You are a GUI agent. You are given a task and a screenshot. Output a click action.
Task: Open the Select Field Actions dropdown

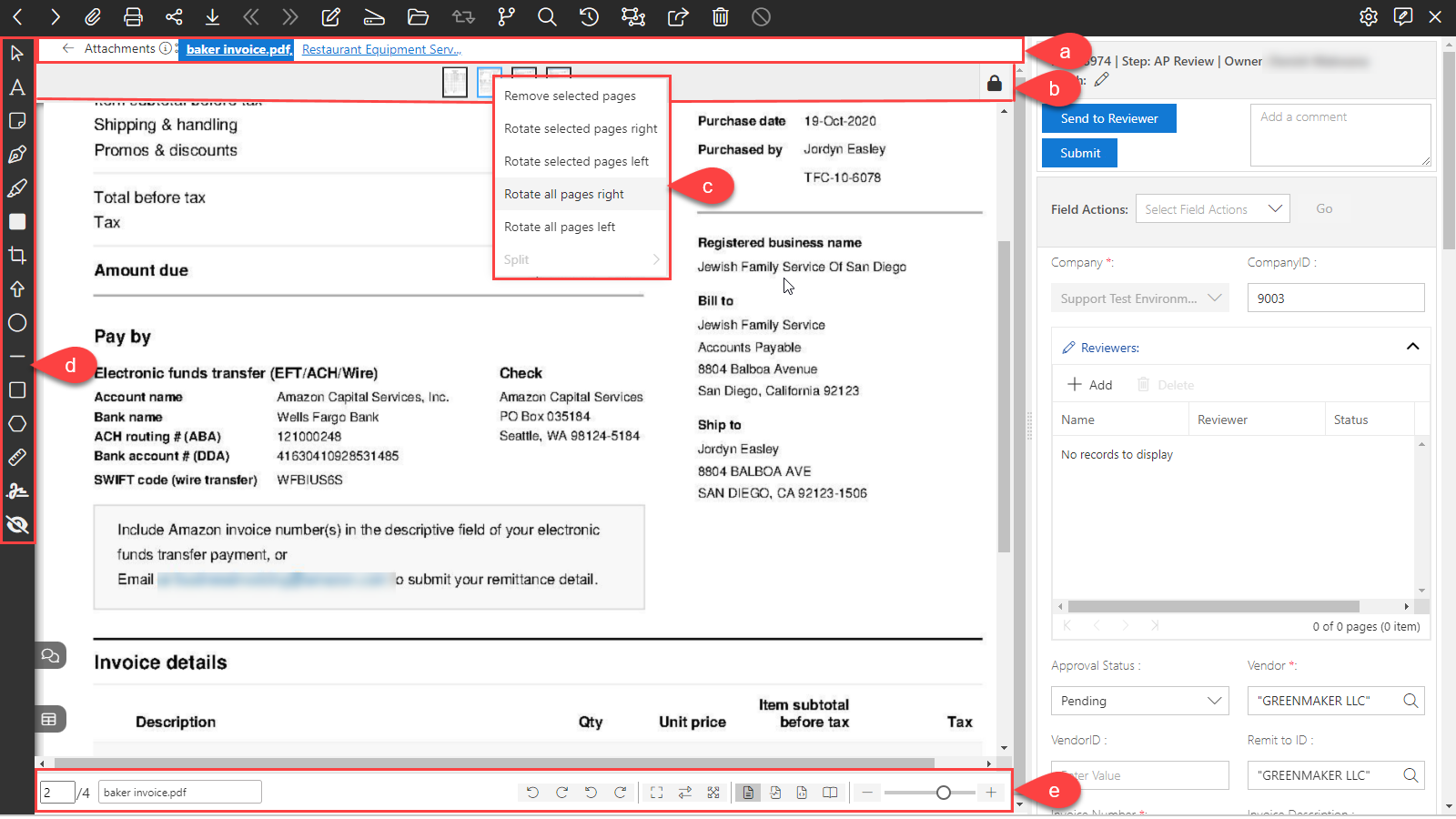click(x=1212, y=209)
